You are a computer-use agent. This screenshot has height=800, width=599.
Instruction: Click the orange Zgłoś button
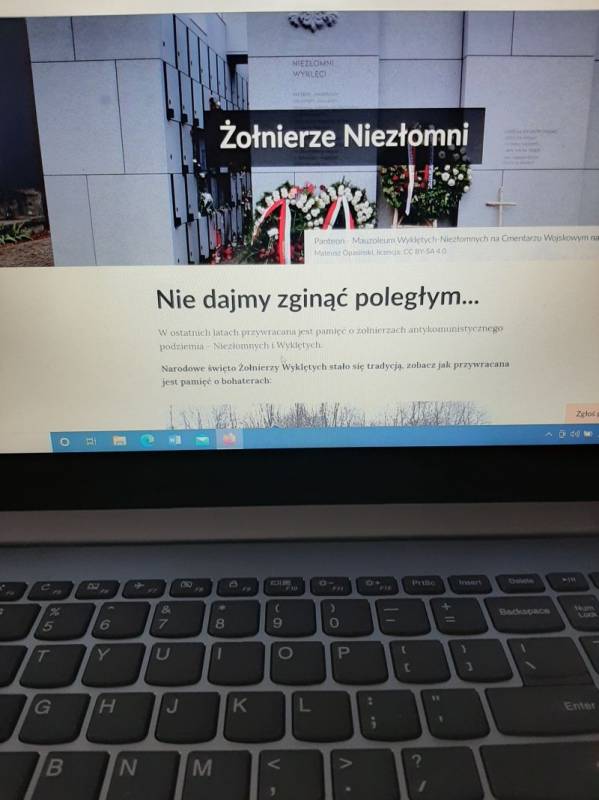[583, 413]
